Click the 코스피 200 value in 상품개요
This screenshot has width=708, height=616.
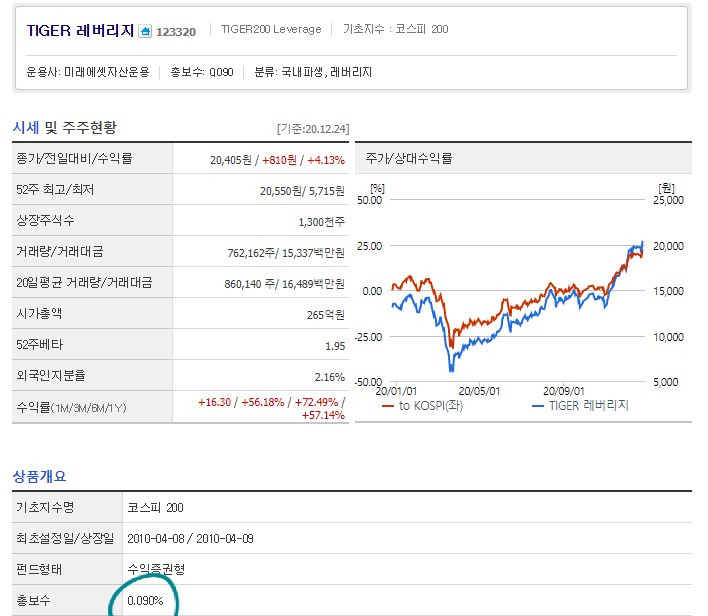coord(155,508)
